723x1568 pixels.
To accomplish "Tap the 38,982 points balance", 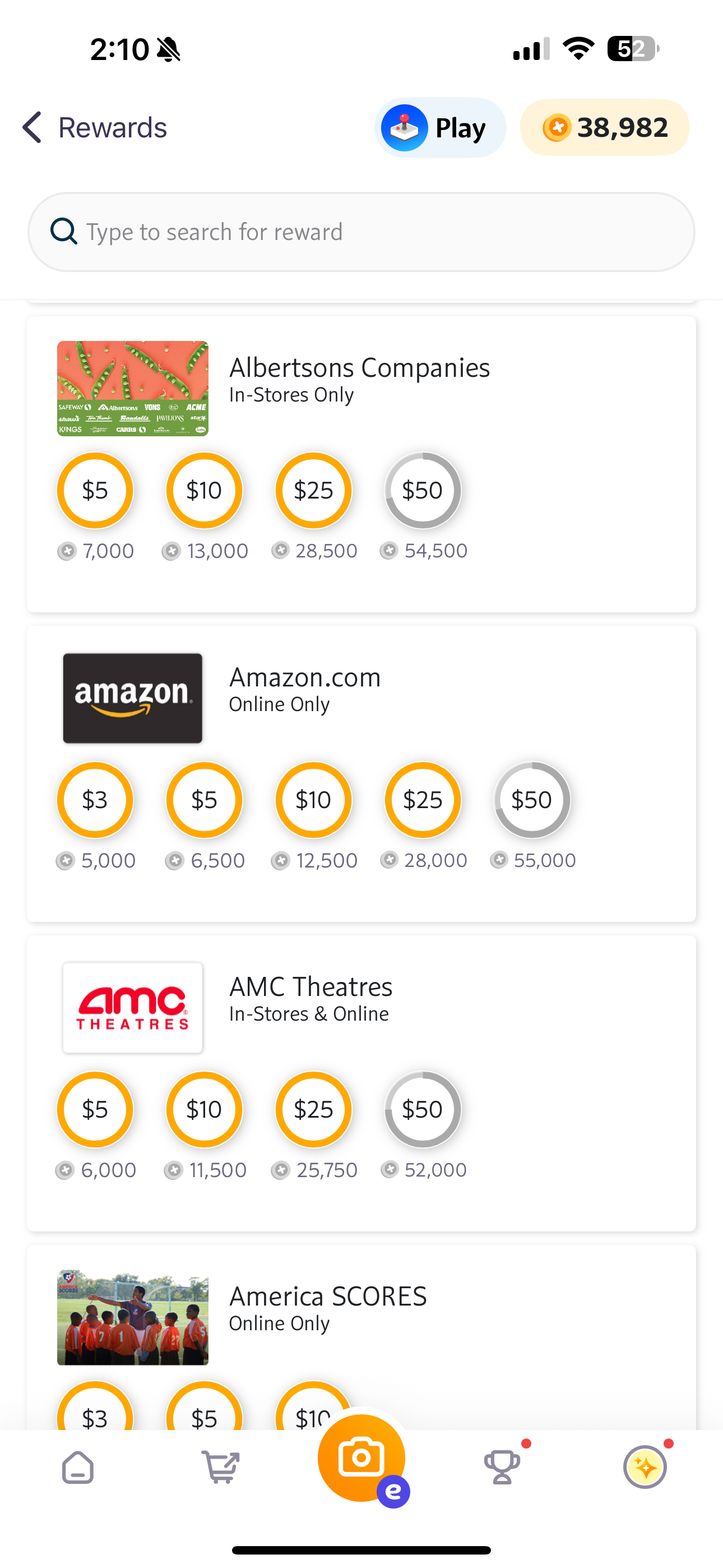I will [x=604, y=127].
